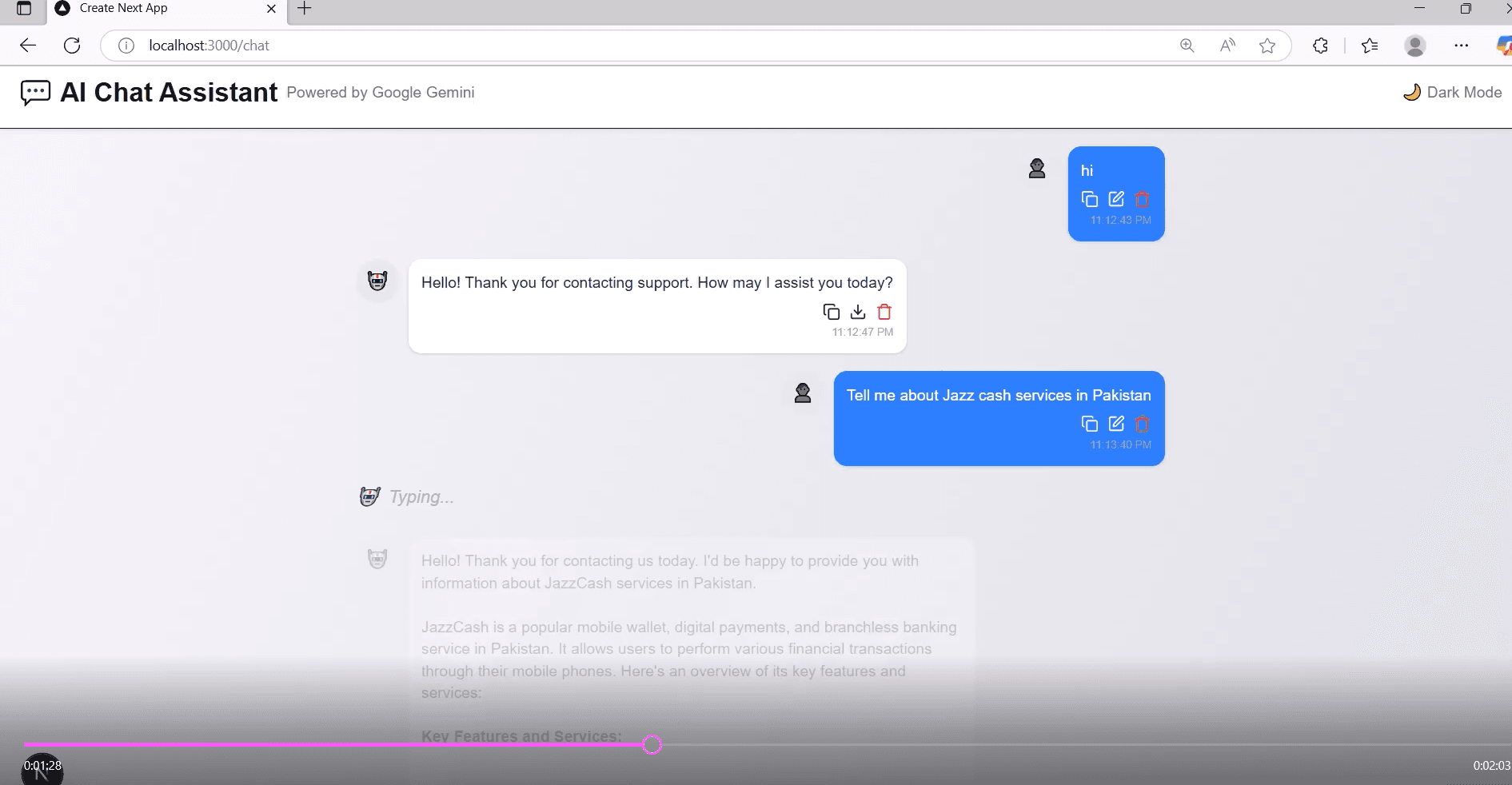Screen dimensions: 1512x785
Task: Edit the "hi" message
Action: coord(1116,200)
